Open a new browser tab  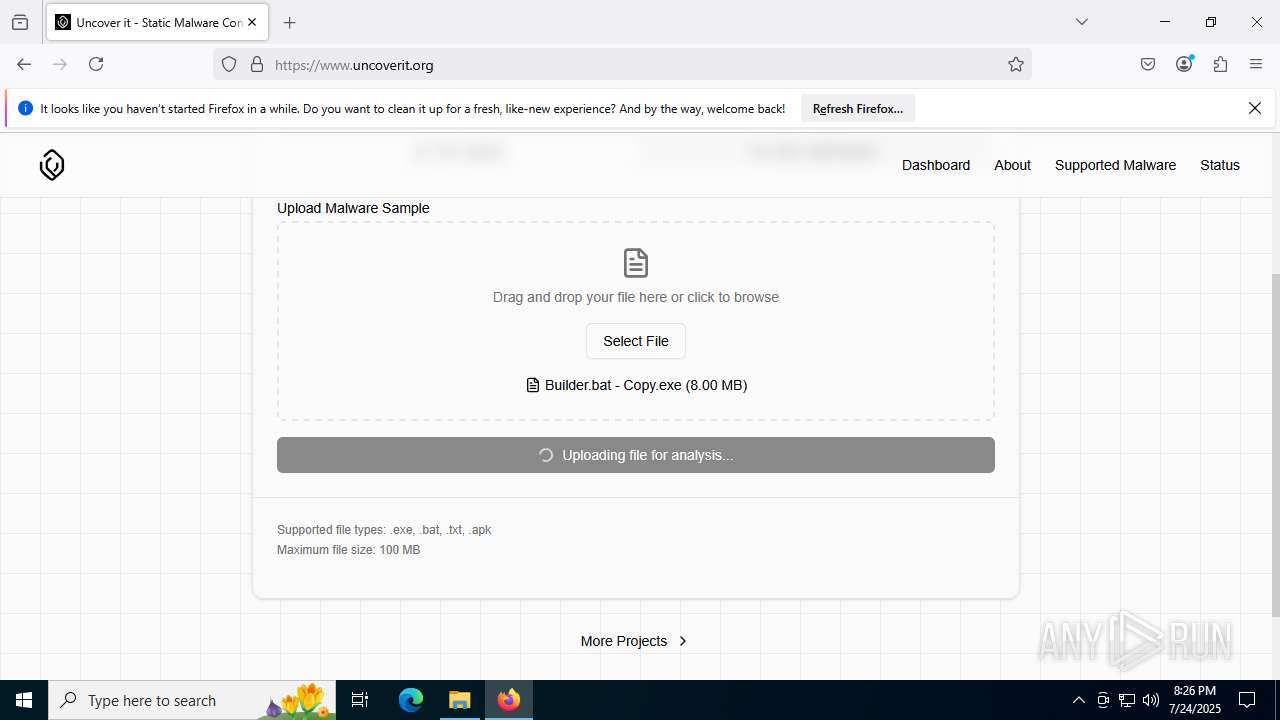[x=290, y=22]
